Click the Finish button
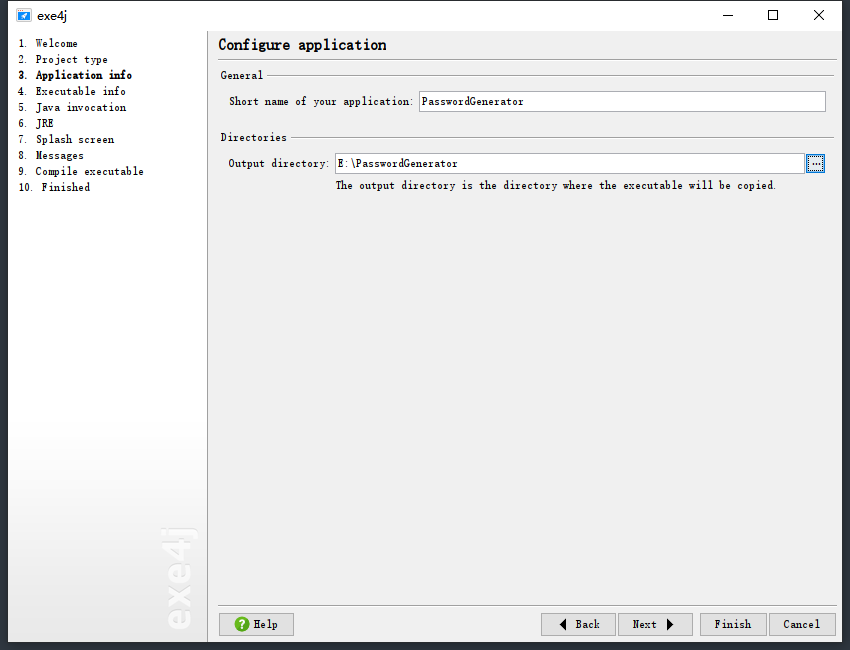 click(733, 625)
